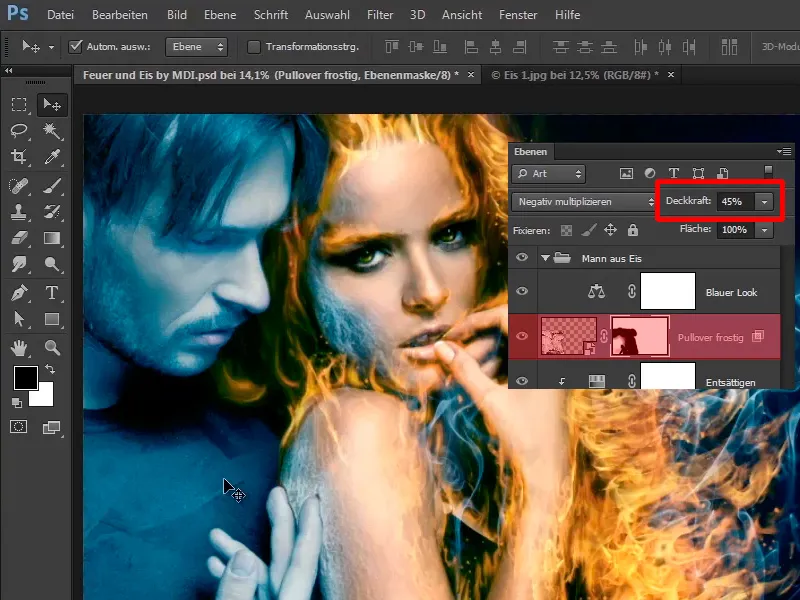Image resolution: width=800 pixels, height=600 pixels.
Task: Reset default foreground and background colors
Action: tap(17, 403)
